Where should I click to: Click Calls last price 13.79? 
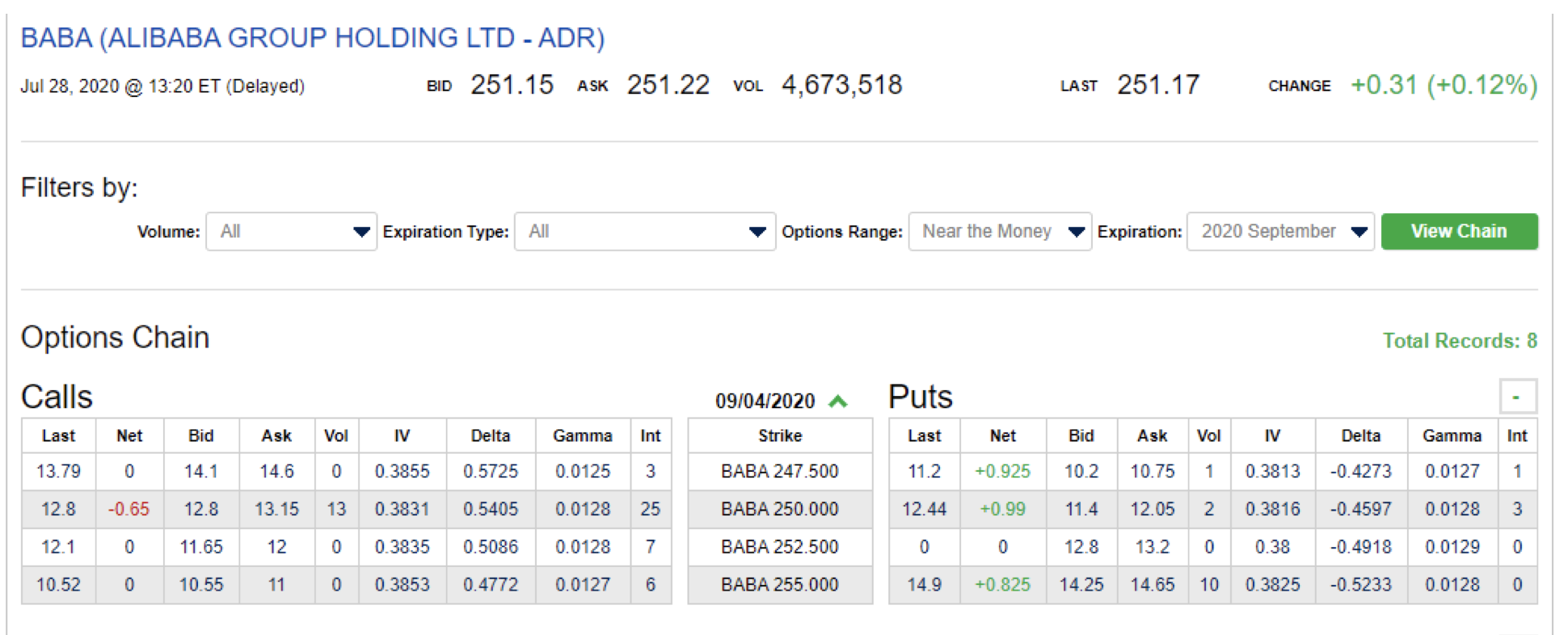coord(58,471)
